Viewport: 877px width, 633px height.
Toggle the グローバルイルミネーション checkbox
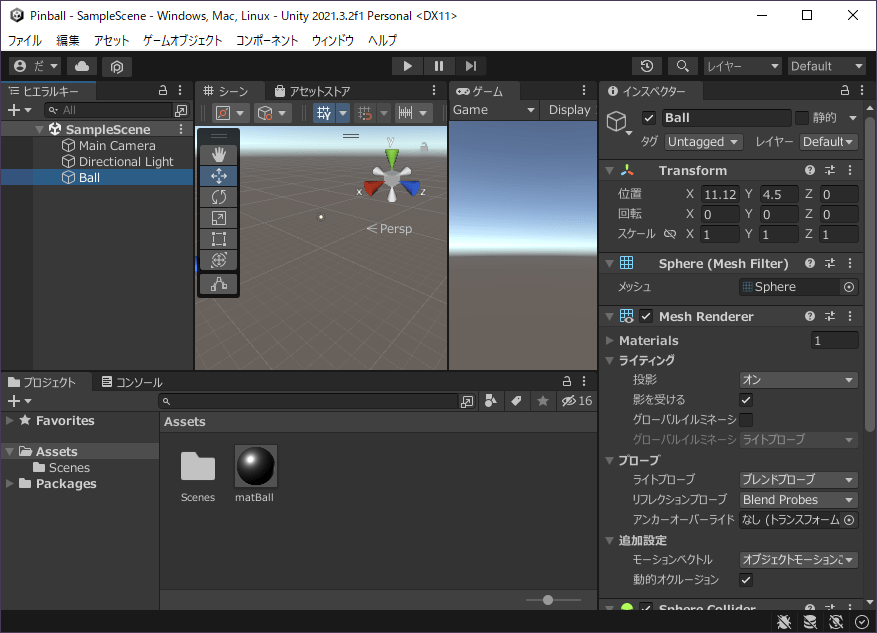pos(746,419)
